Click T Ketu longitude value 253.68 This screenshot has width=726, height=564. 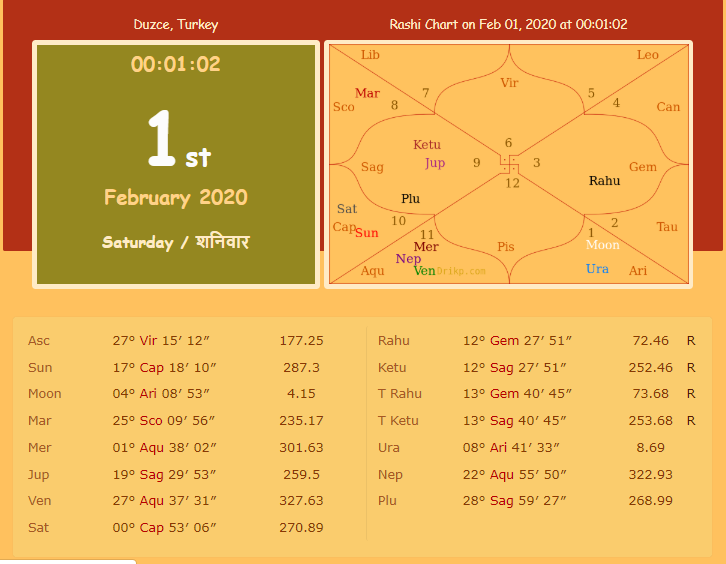point(651,420)
